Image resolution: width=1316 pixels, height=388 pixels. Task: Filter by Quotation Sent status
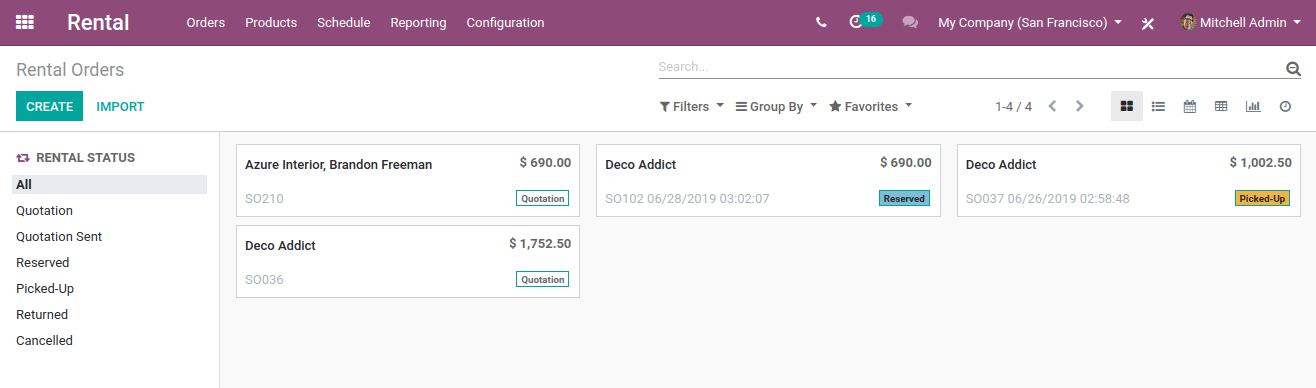coord(109,236)
